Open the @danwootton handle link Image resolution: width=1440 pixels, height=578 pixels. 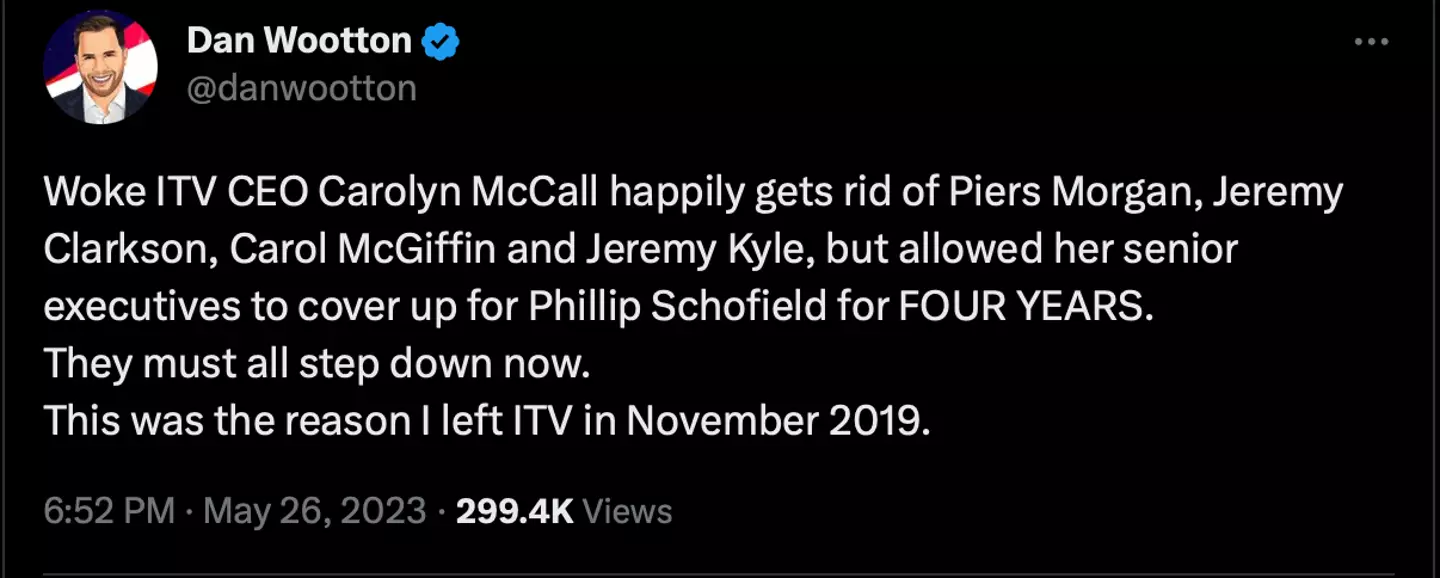tap(301, 88)
